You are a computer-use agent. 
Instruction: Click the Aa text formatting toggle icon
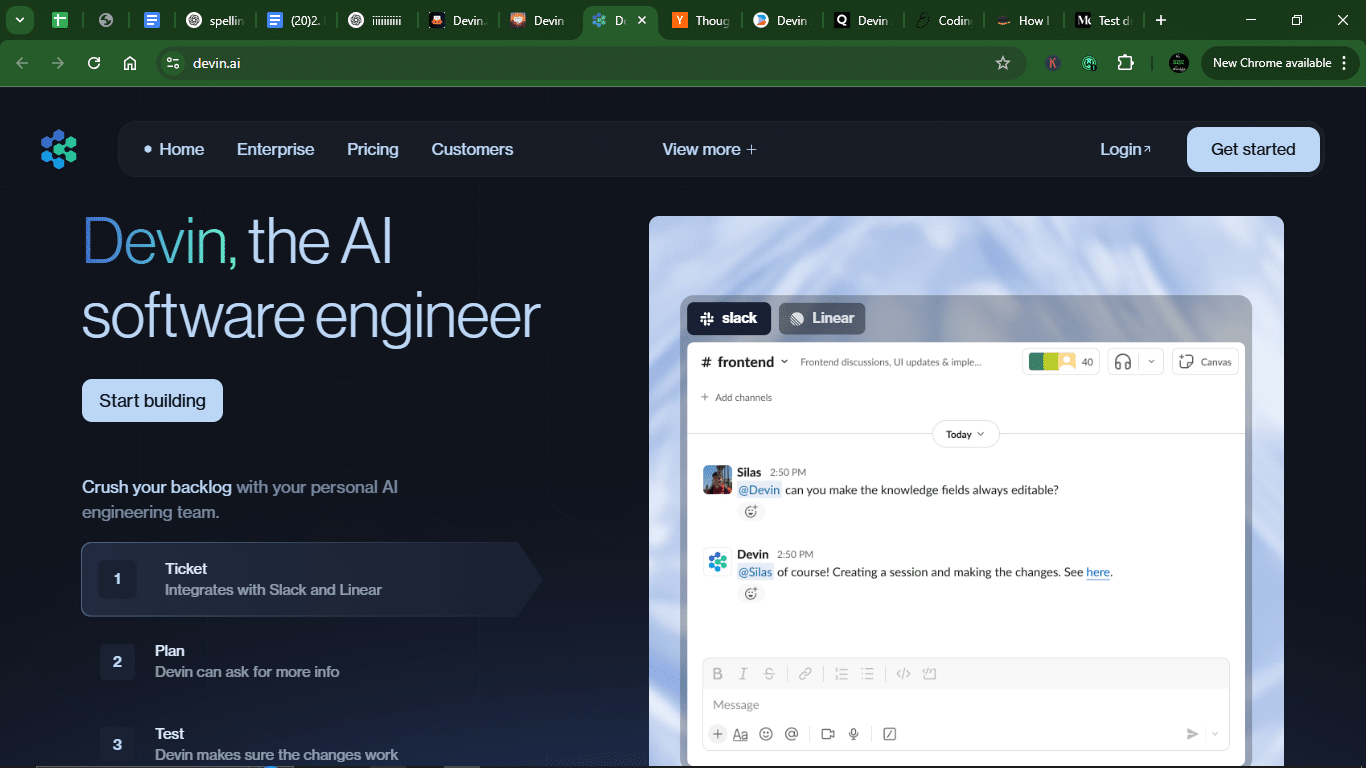pyautogui.click(x=741, y=734)
